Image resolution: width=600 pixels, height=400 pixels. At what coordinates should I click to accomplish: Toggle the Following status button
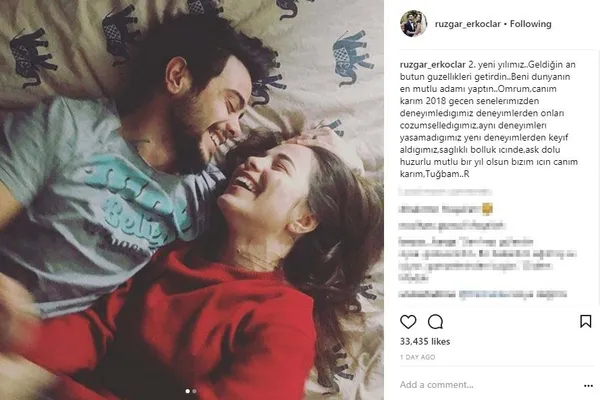tap(530, 24)
